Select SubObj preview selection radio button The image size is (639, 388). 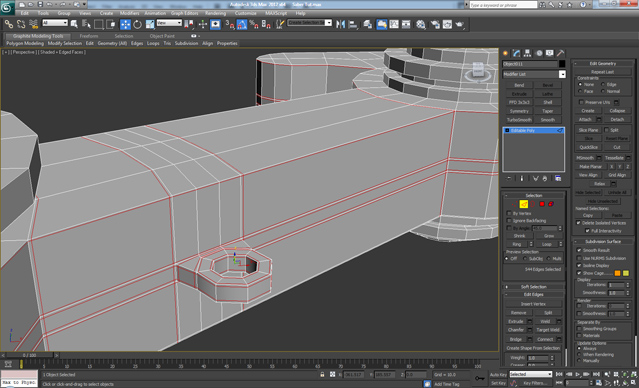[525, 259]
